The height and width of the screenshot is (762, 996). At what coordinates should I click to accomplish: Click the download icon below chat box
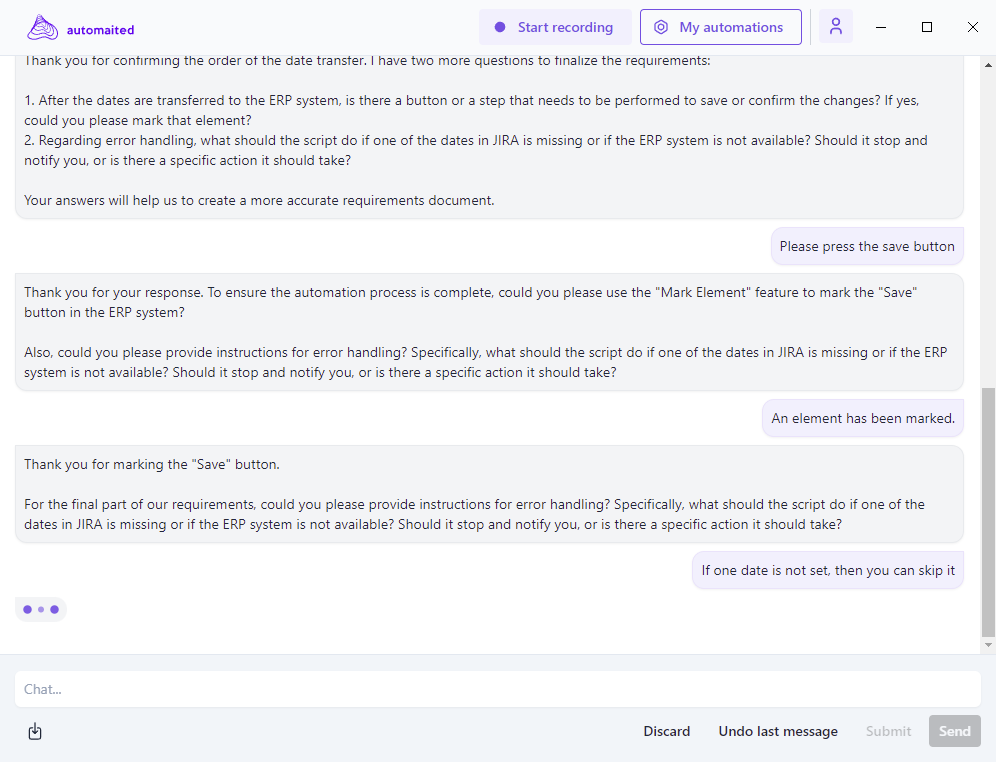[x=35, y=731]
